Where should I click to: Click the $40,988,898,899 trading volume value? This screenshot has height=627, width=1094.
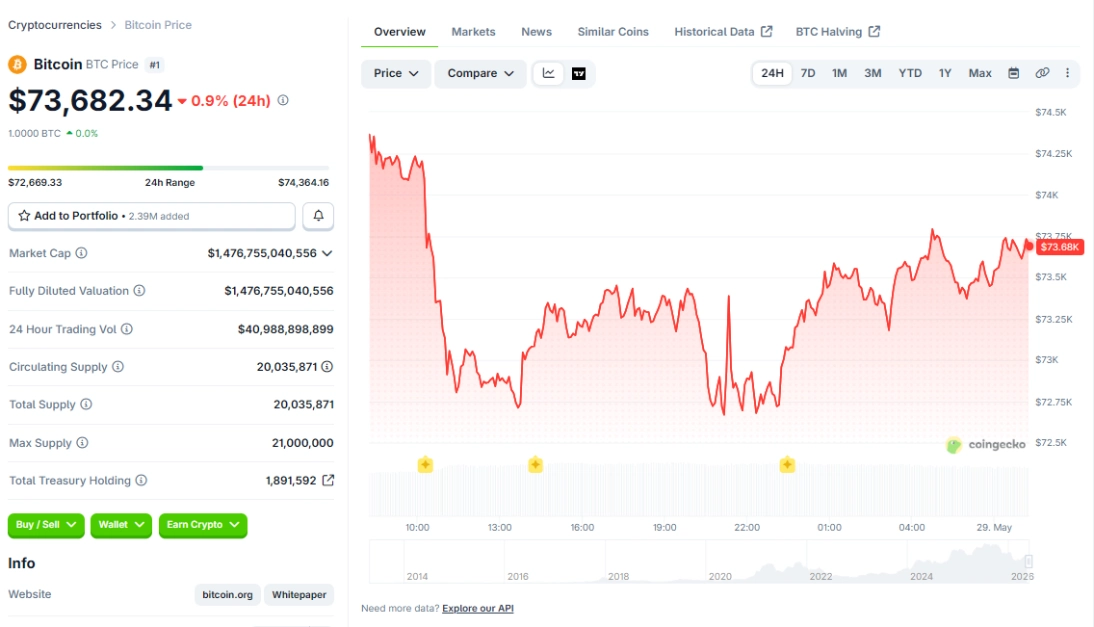285,328
